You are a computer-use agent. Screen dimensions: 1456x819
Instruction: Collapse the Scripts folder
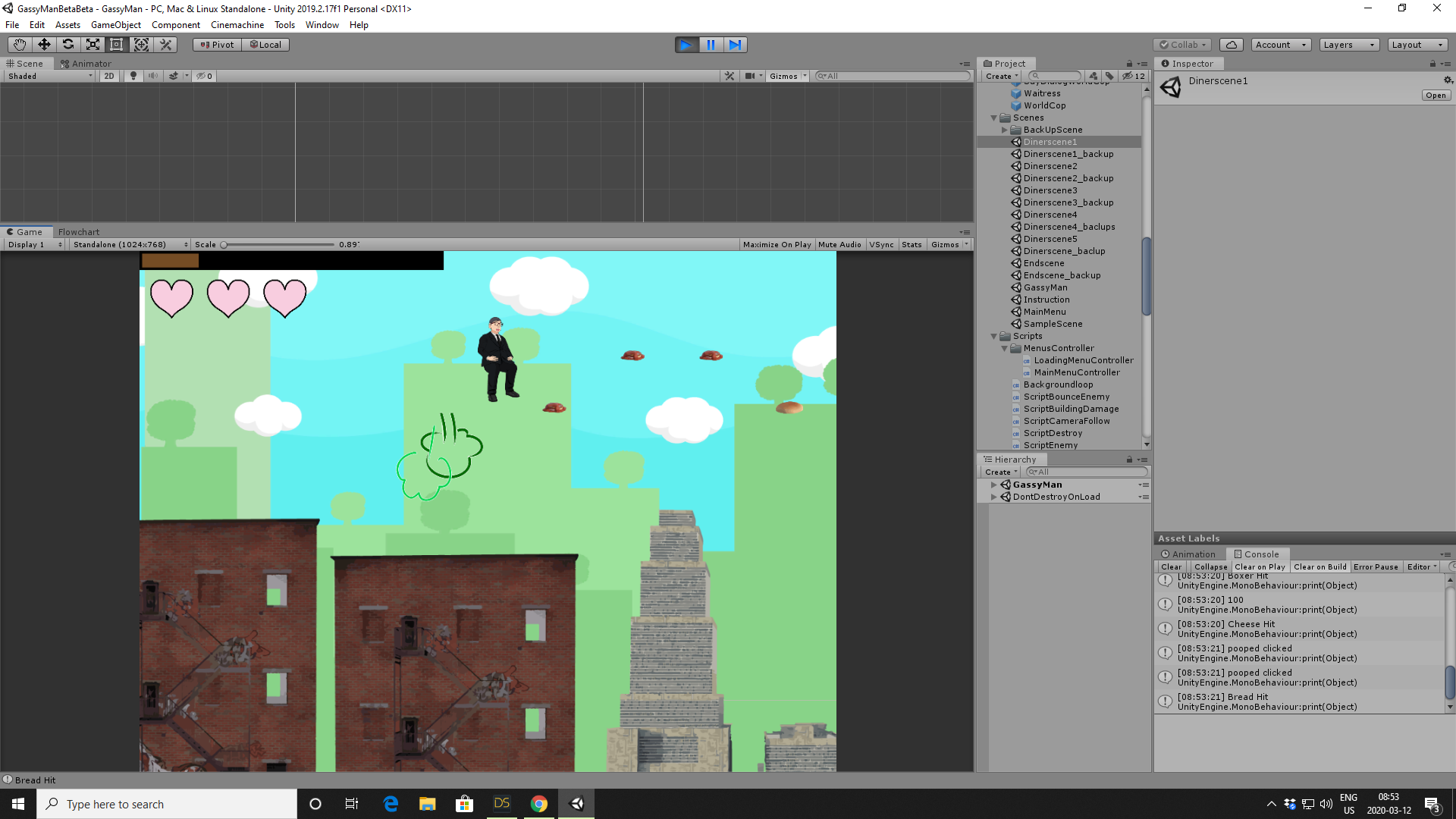pyautogui.click(x=994, y=337)
